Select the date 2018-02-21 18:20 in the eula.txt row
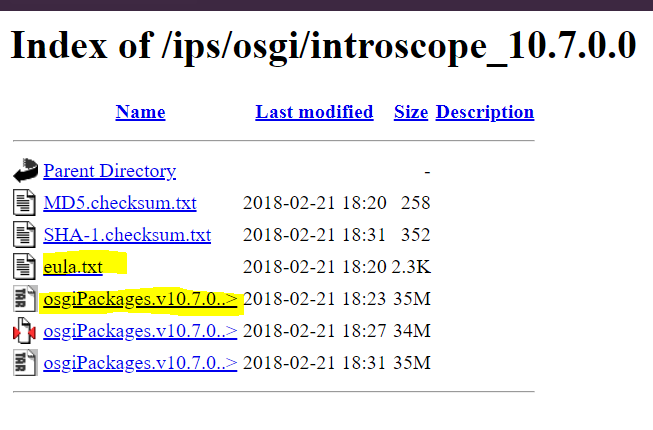The height and width of the screenshot is (430, 653). coord(315,267)
